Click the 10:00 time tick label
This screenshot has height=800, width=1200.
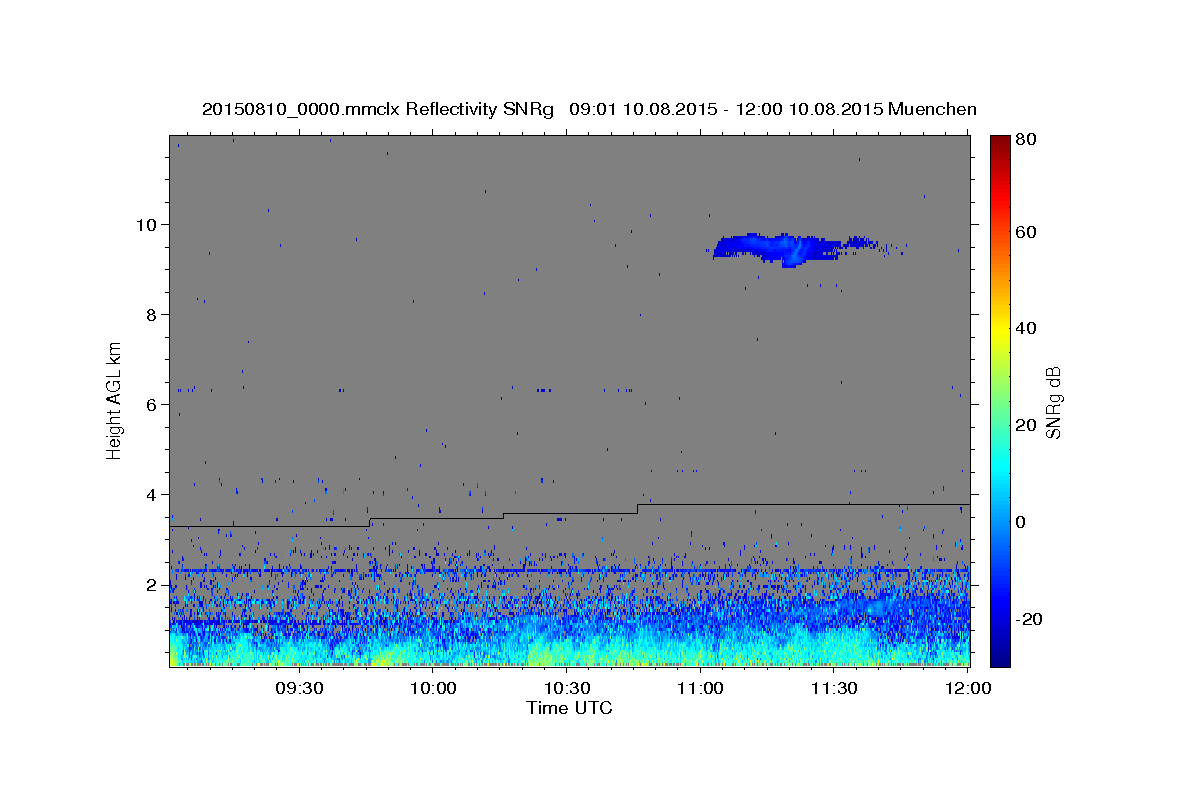click(433, 689)
